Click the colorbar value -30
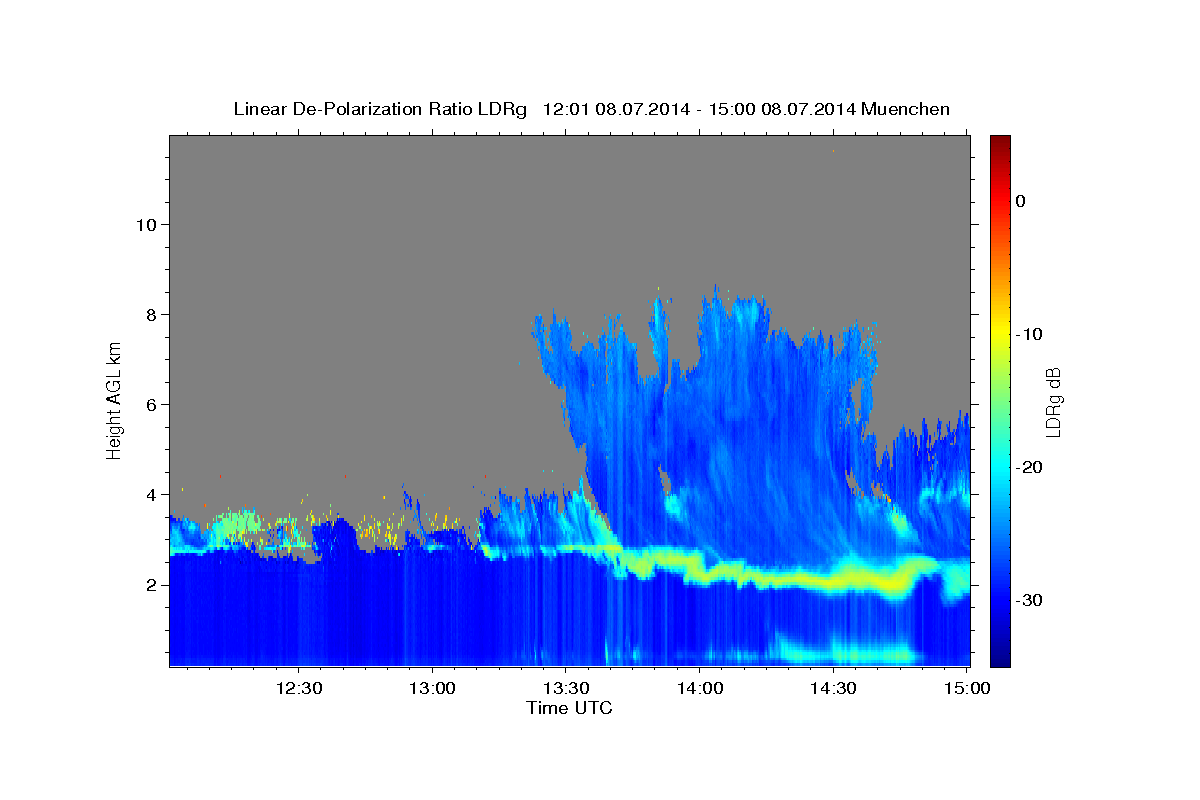 [x=1029, y=600]
